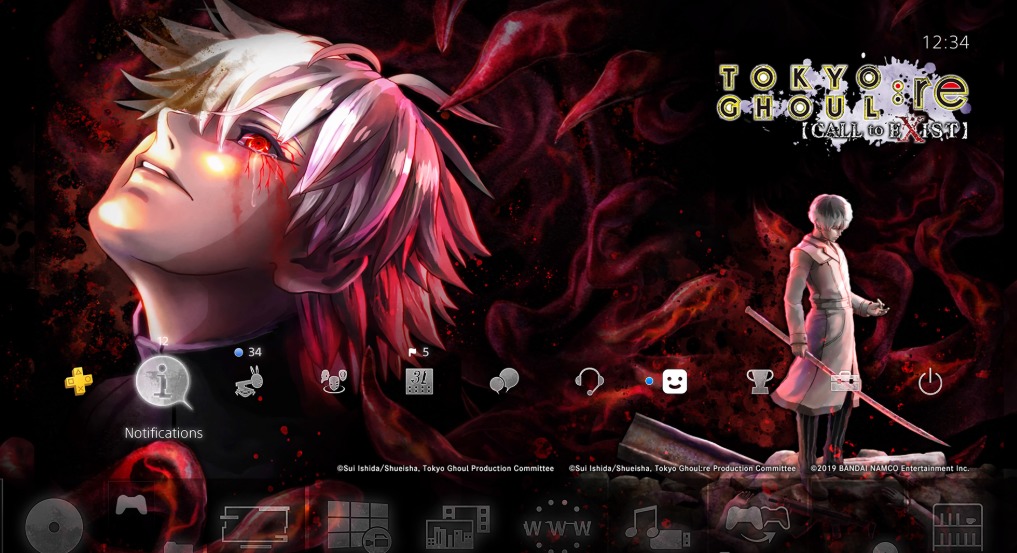Select the Communities masks icon
The height and width of the screenshot is (553, 1017).
point(333,381)
